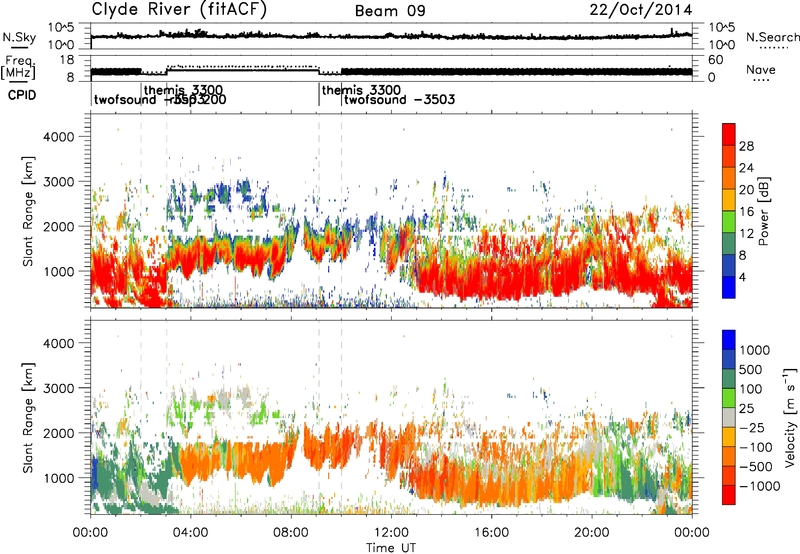The image size is (800, 554).
Task: Select the '-25' label on Velocity color bar
Action: click(x=752, y=427)
